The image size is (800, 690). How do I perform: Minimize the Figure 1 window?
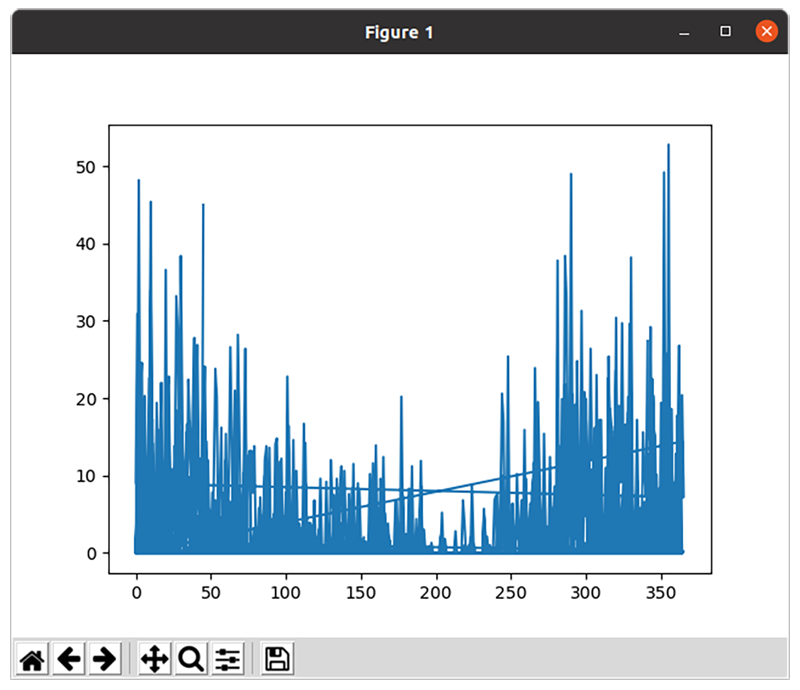click(x=685, y=31)
